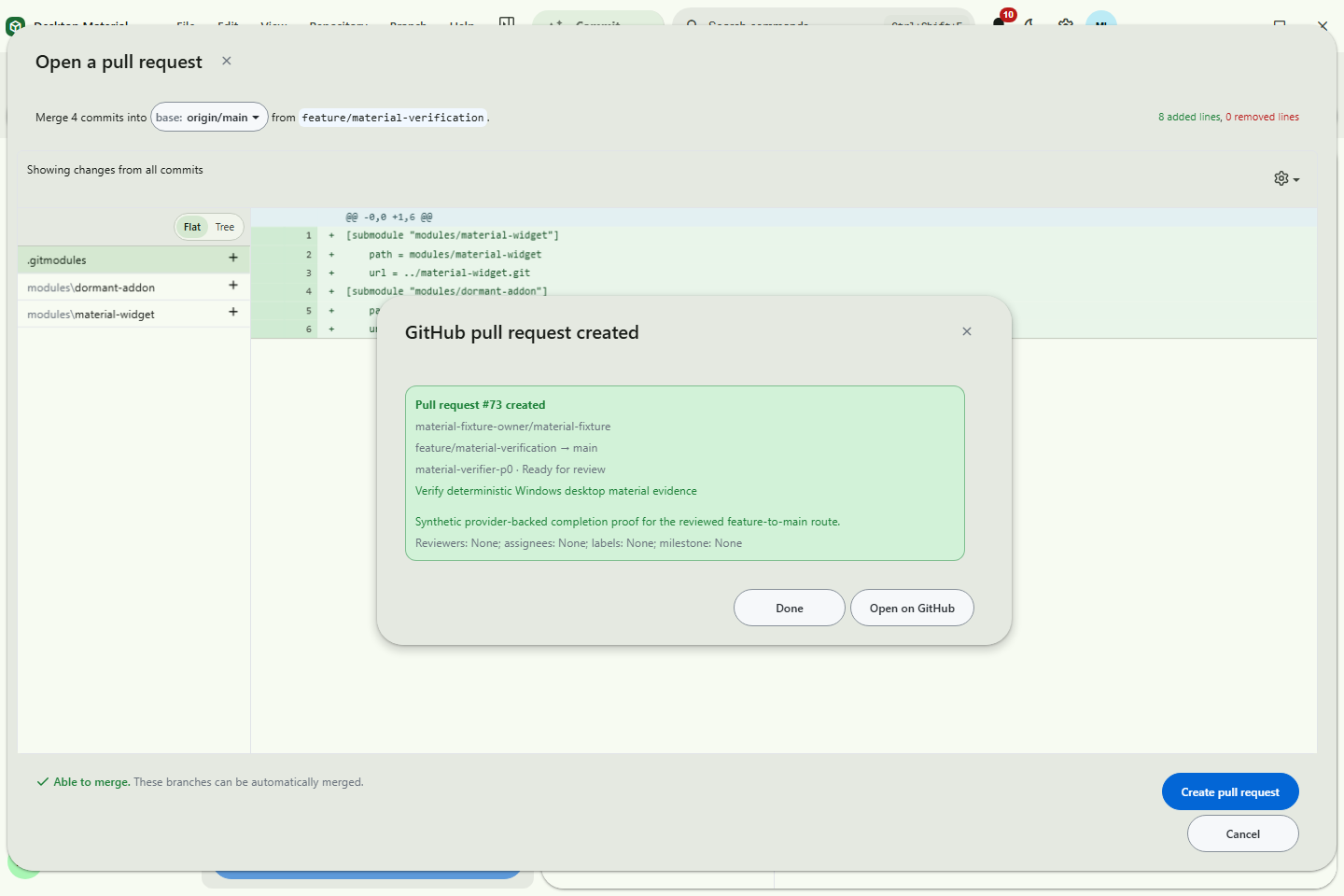This screenshot has width=1344, height=896.
Task: Click diff line '[submodule "modules/dormant-addon"]'
Action: pyautogui.click(x=446, y=291)
